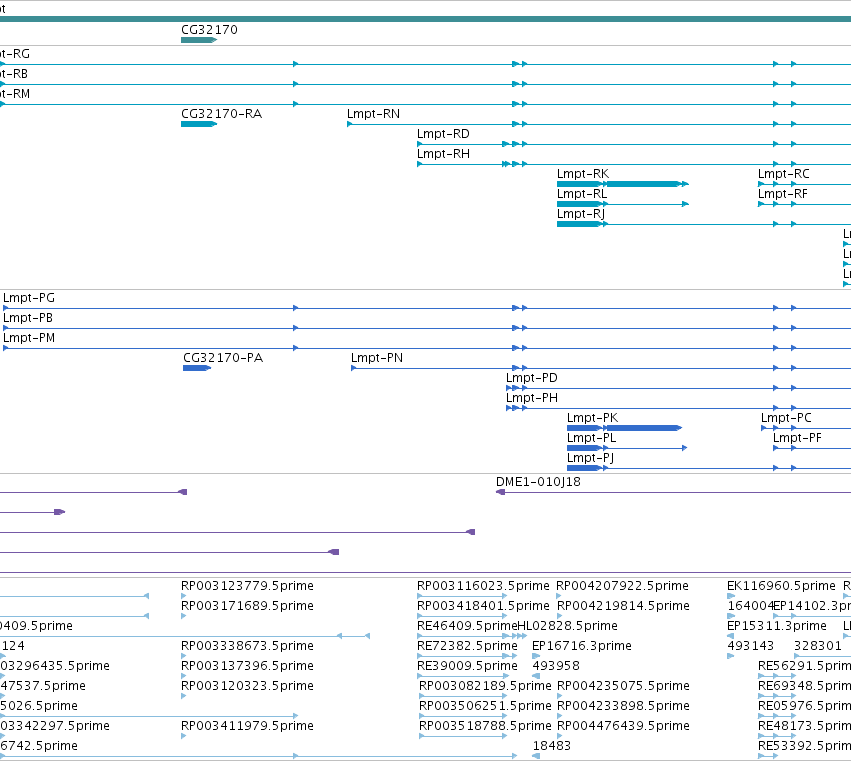851x761 pixels.
Task: Select EST RE72382.5prime
Action: [467, 646]
